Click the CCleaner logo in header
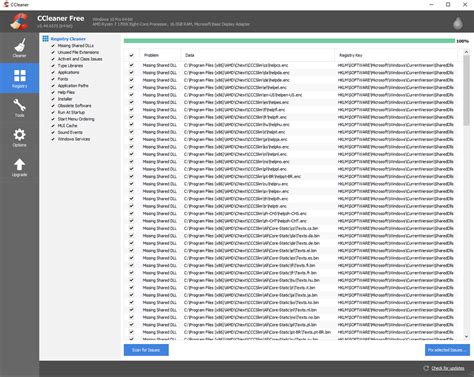 pos(19,22)
